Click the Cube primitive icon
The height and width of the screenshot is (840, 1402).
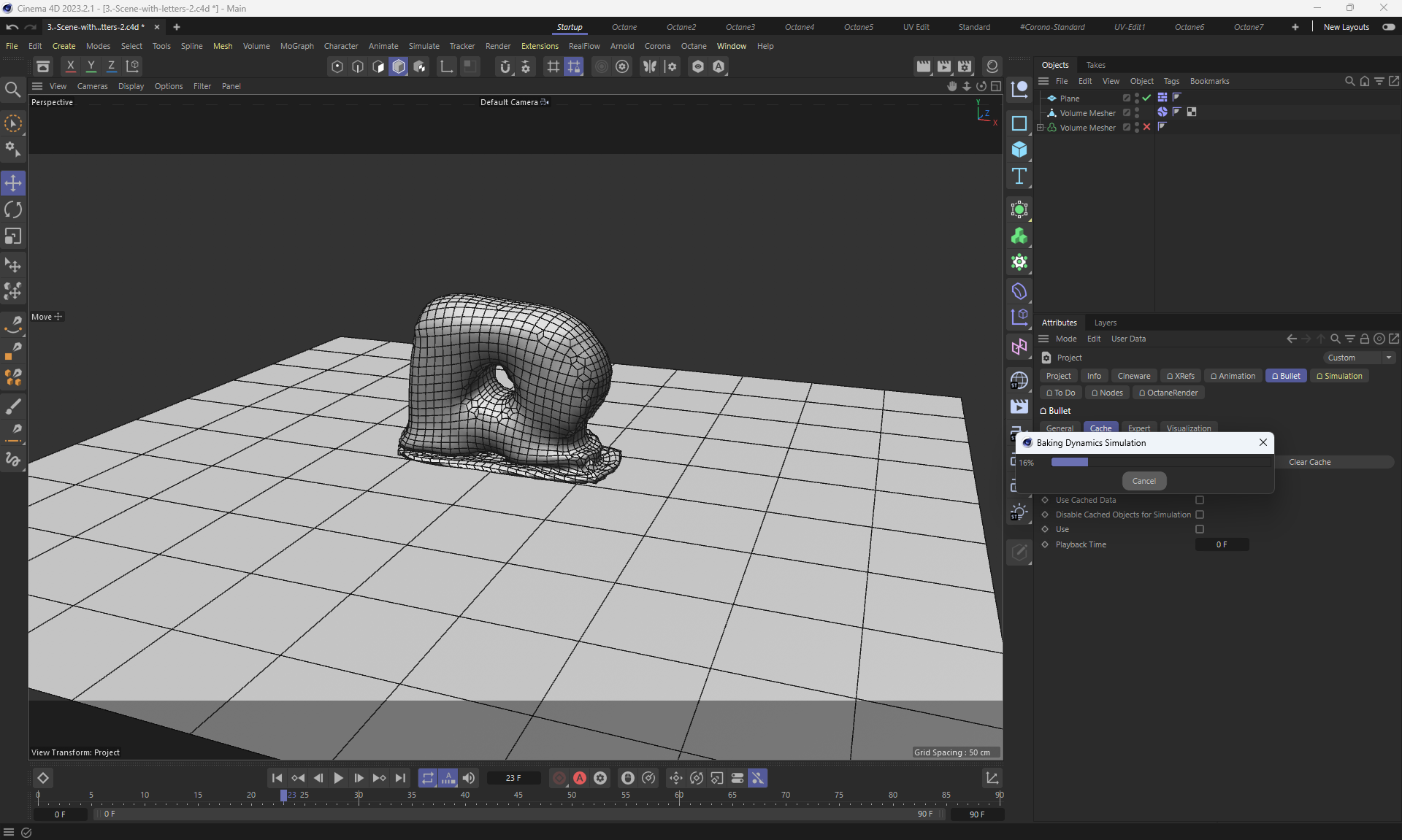(1019, 150)
